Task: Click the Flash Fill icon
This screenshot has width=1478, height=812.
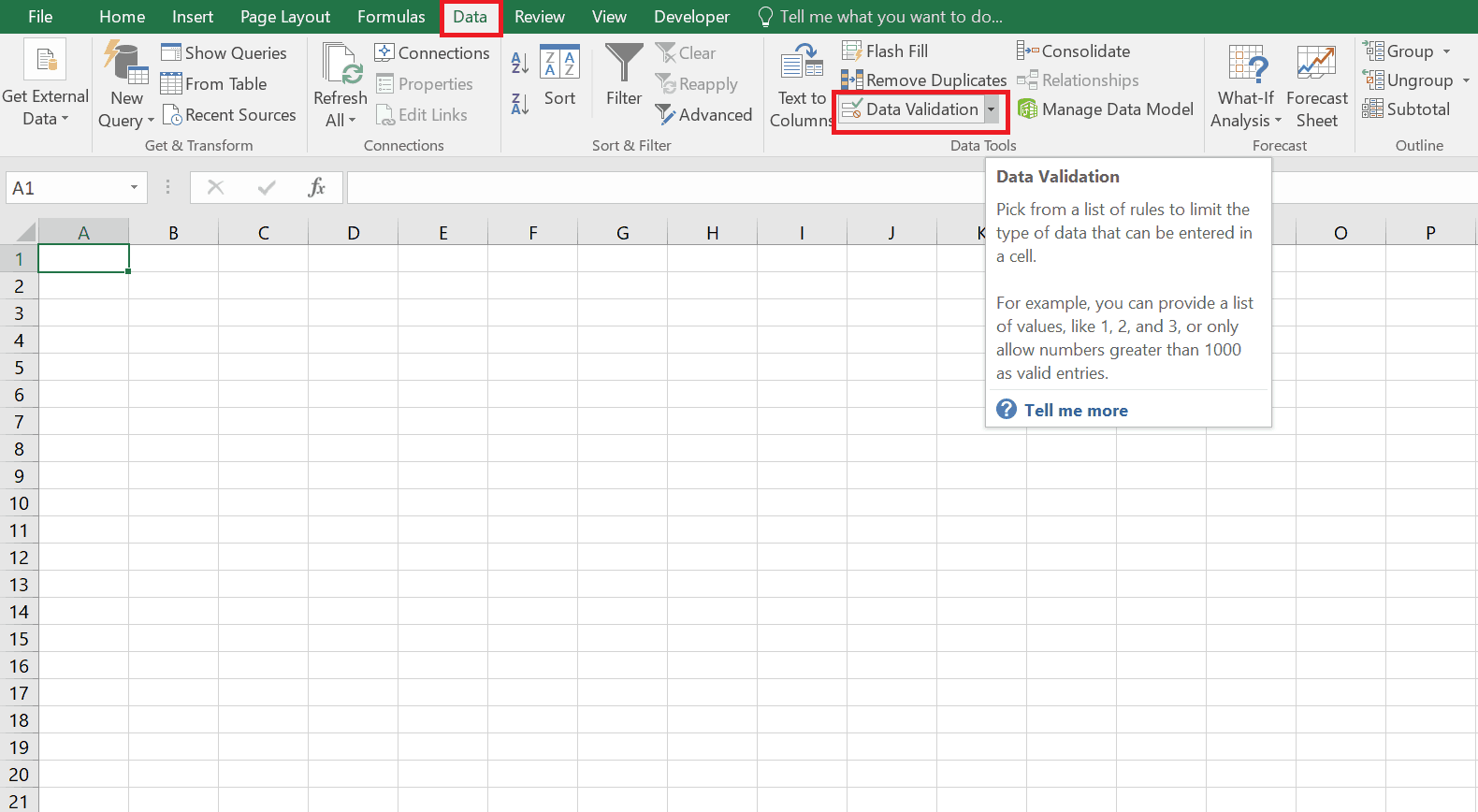Action: (885, 51)
